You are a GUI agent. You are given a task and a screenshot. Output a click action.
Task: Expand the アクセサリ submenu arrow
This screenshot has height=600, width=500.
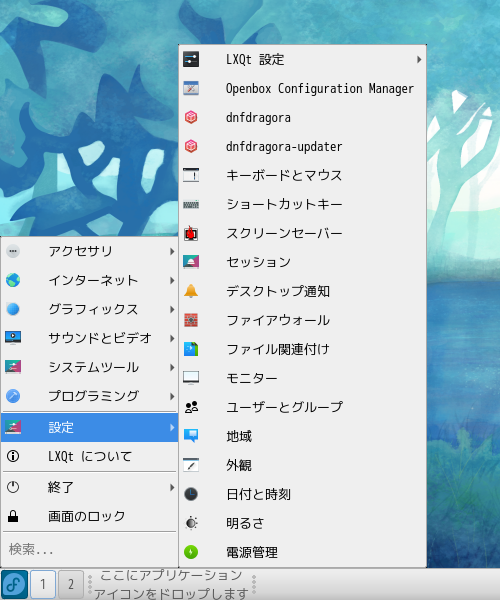coord(172,251)
